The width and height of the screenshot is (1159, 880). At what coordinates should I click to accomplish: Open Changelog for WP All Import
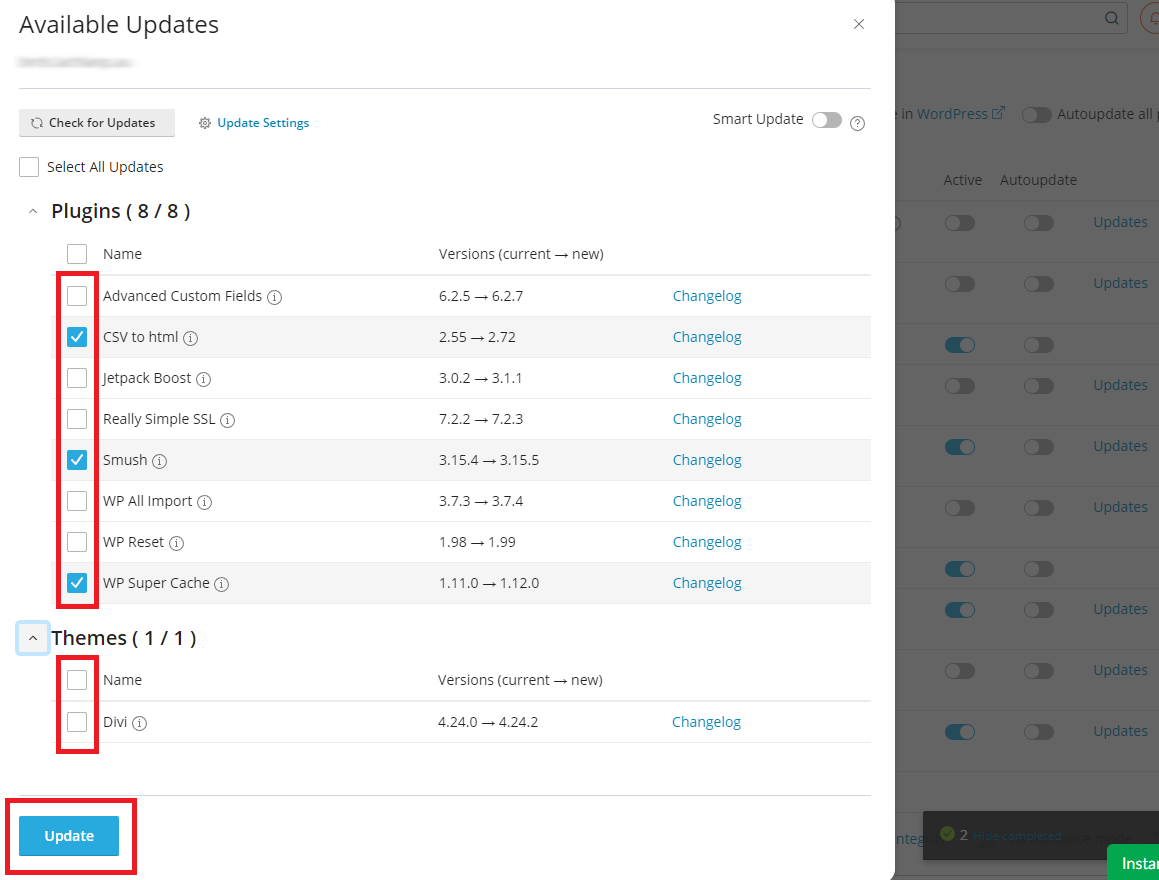[707, 501]
